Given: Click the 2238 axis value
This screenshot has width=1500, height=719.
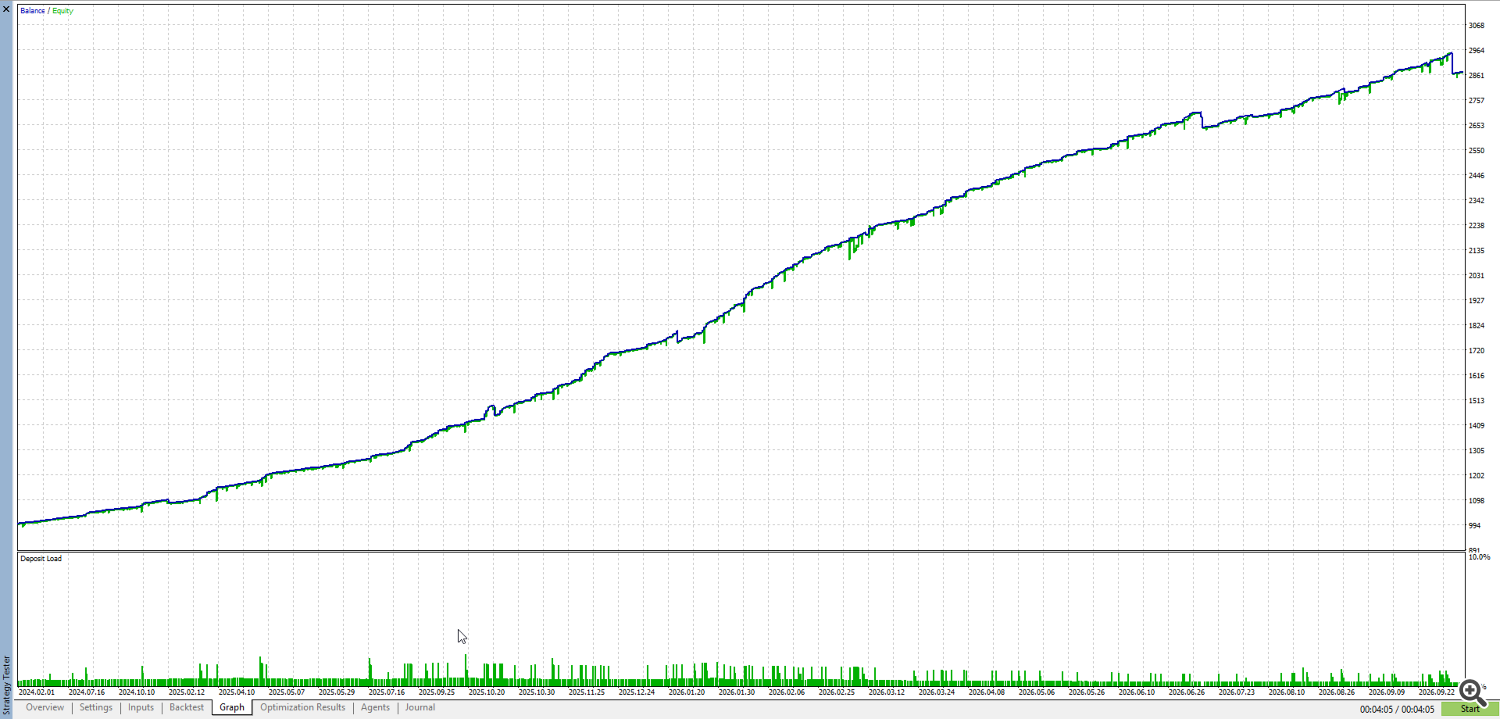Looking at the screenshot, I should pos(1476,226).
